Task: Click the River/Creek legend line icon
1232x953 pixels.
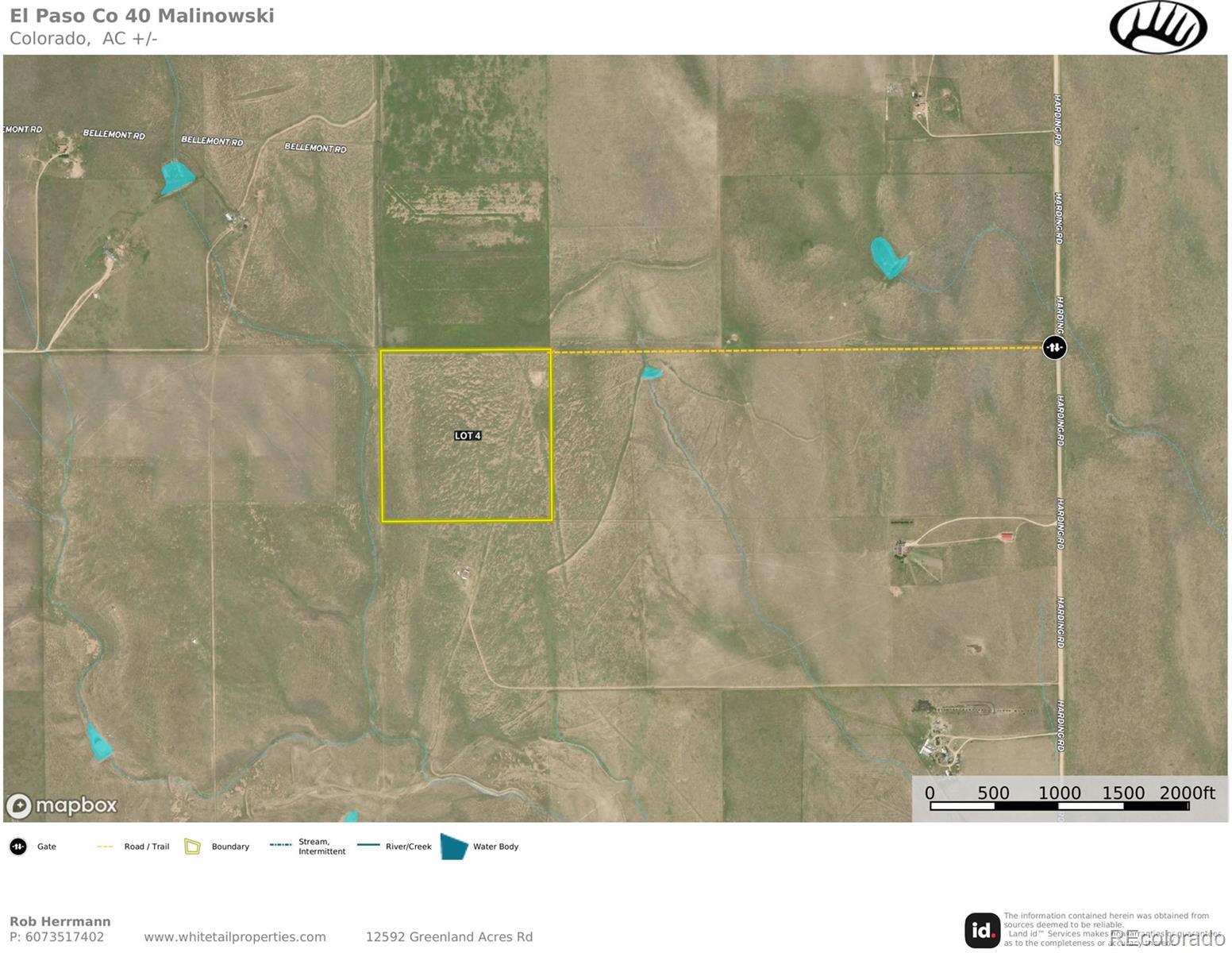Action: [x=368, y=845]
